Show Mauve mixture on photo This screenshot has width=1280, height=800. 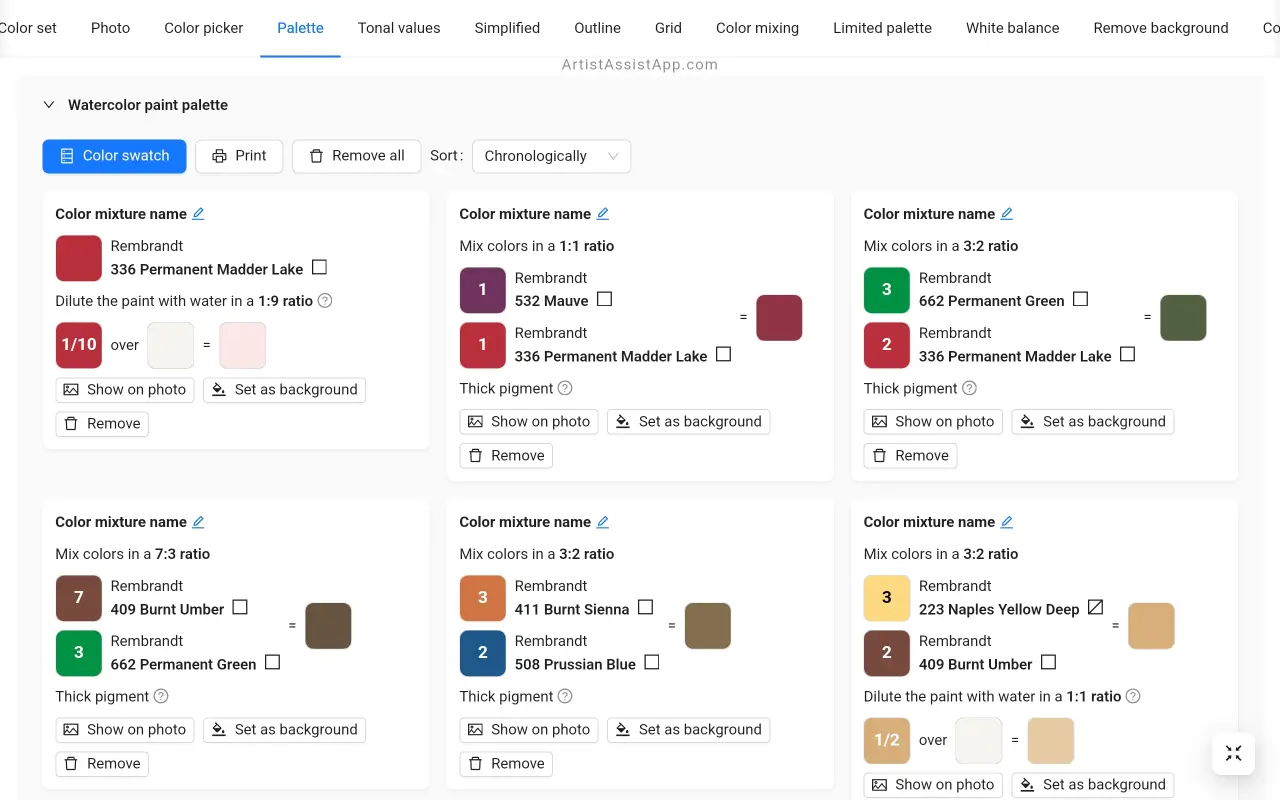(529, 422)
